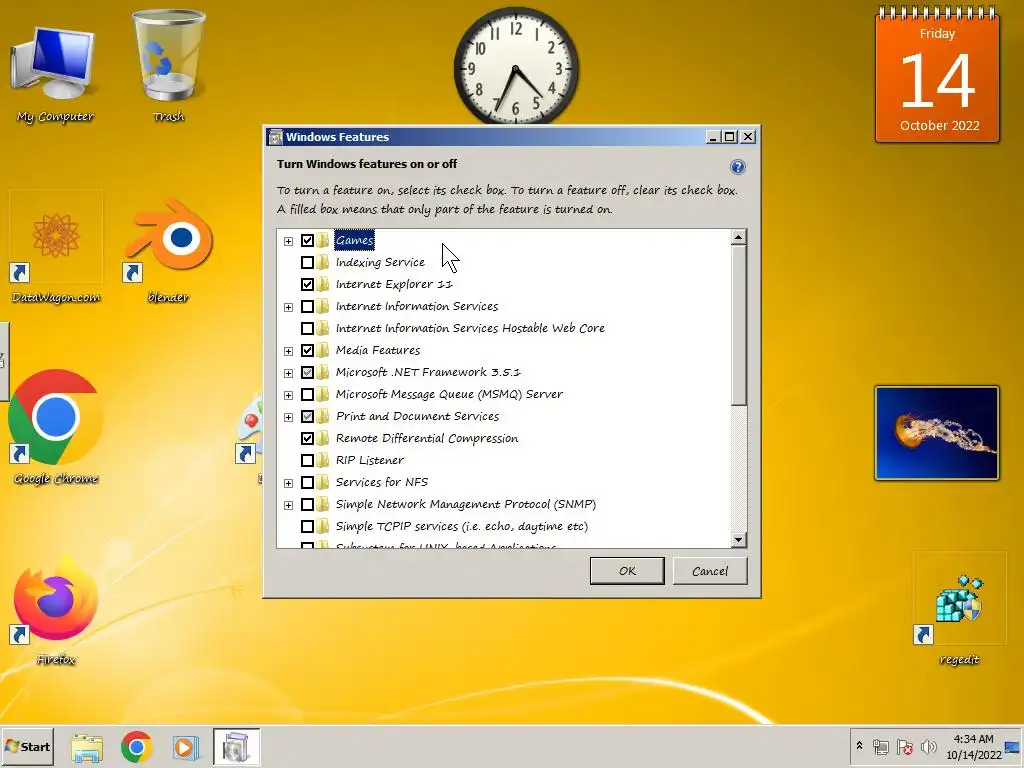Viewport: 1024px width, 768px height.
Task: Select Simple Network Management Protocol (SNMP) label
Action: tap(466, 504)
